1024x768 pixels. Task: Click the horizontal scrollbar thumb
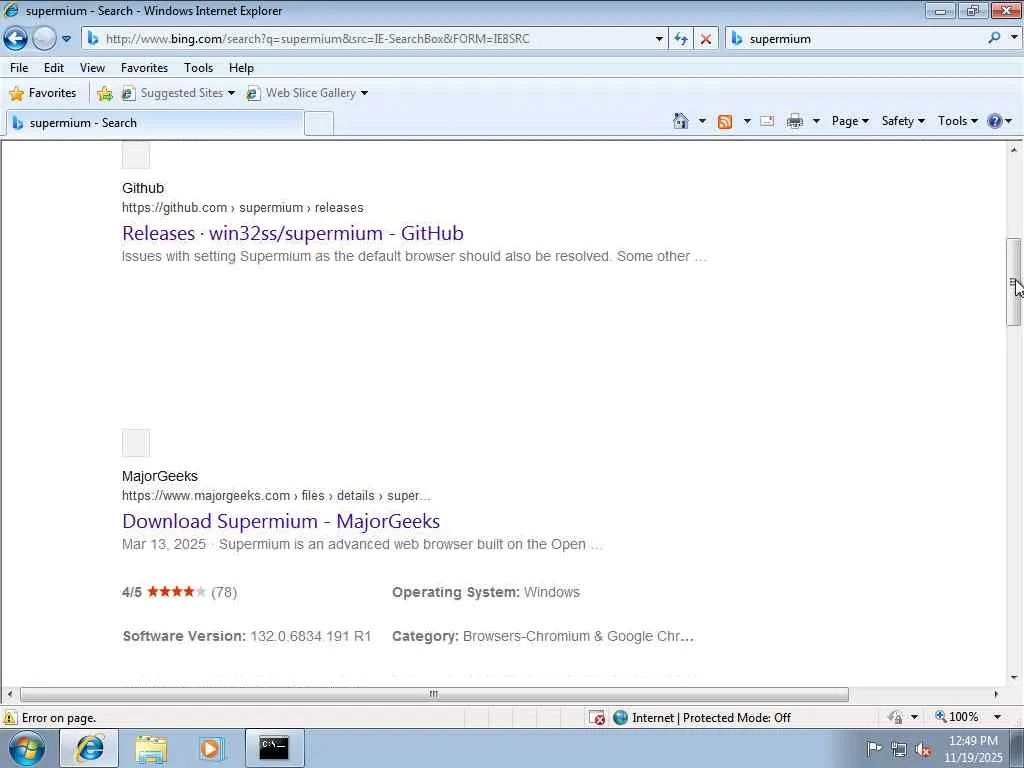(434, 694)
